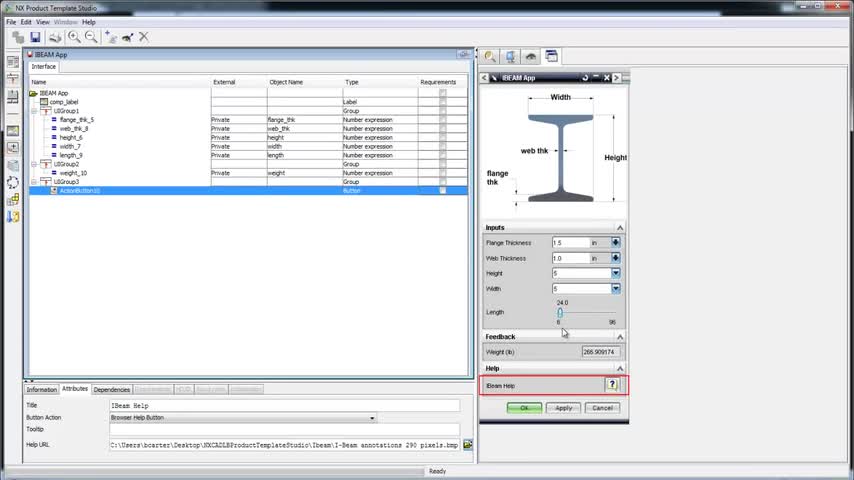Open the Button Action dropdown

pyautogui.click(x=372, y=418)
